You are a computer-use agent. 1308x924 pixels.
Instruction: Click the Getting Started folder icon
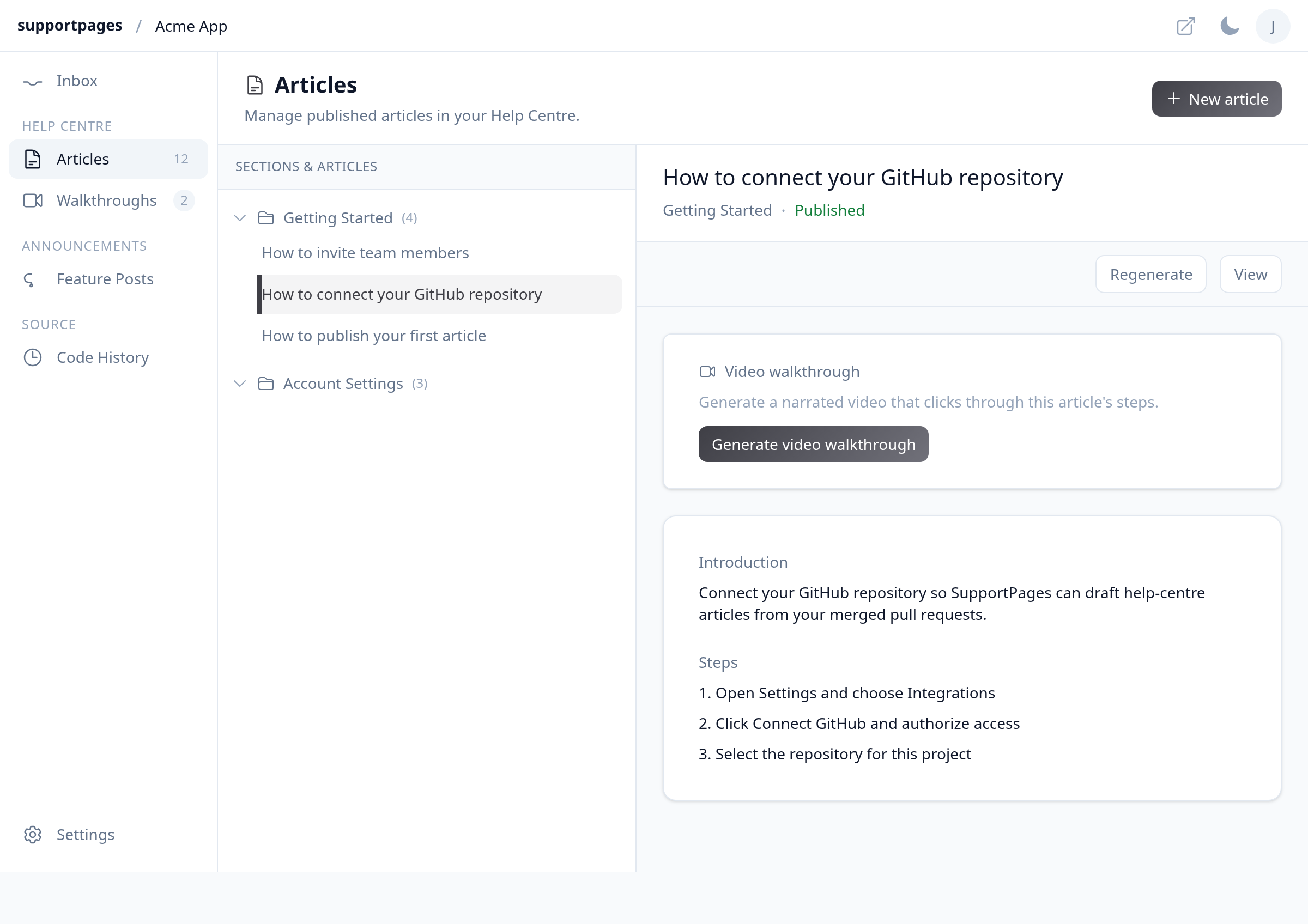click(x=266, y=218)
